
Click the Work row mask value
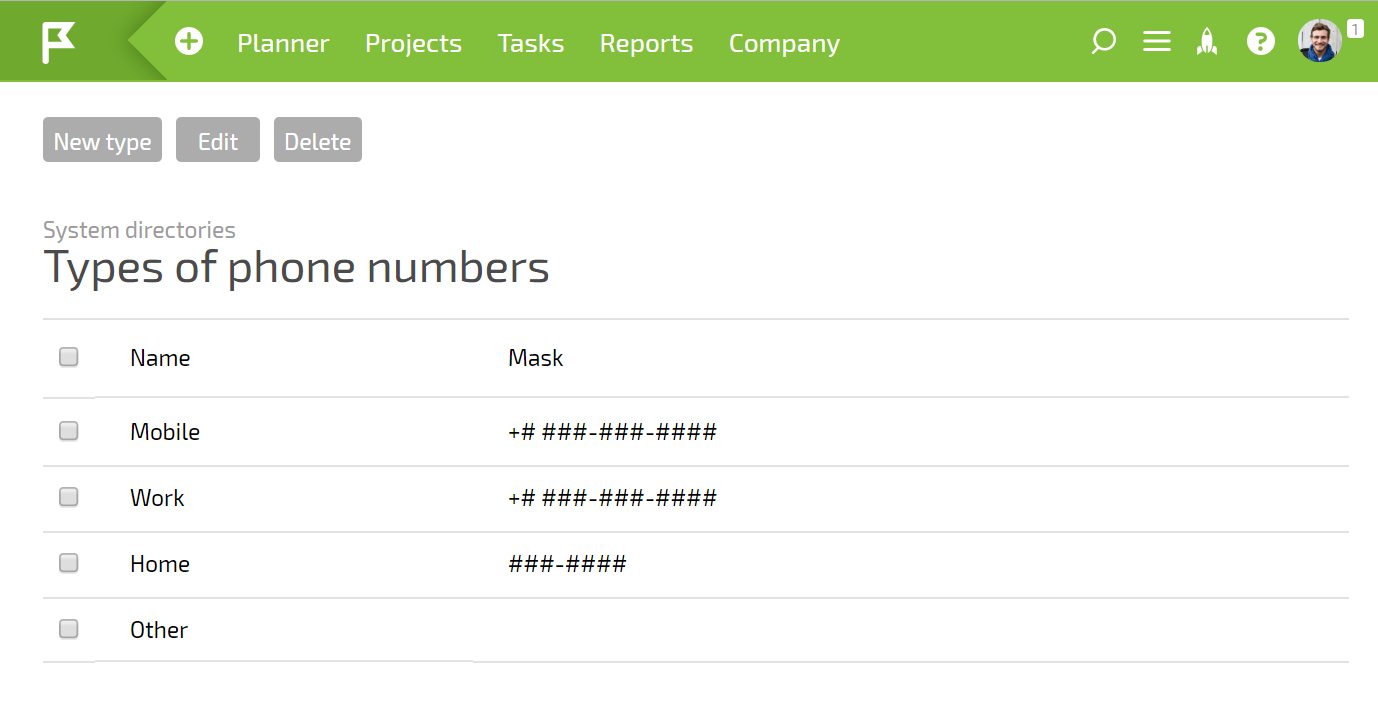click(612, 498)
